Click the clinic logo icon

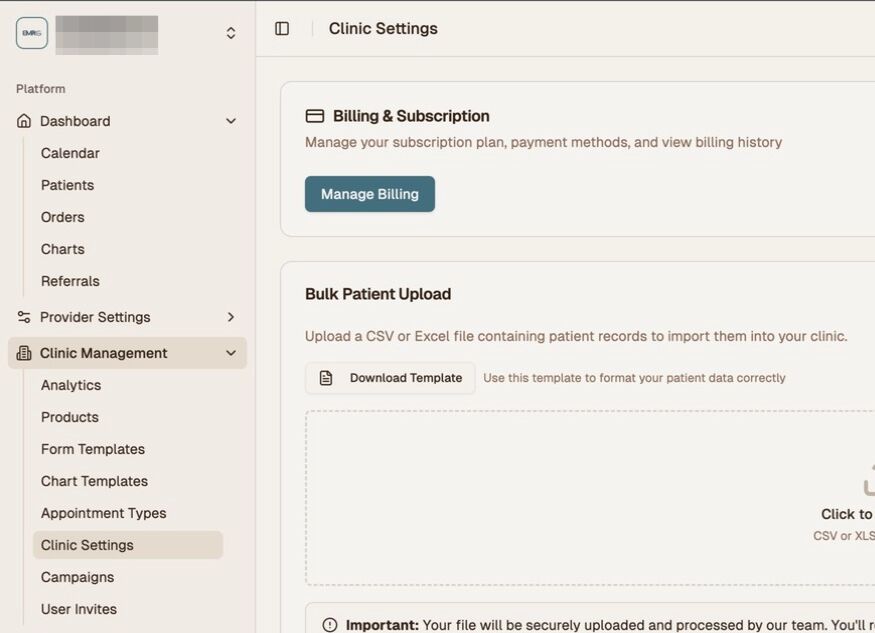tap(32, 33)
